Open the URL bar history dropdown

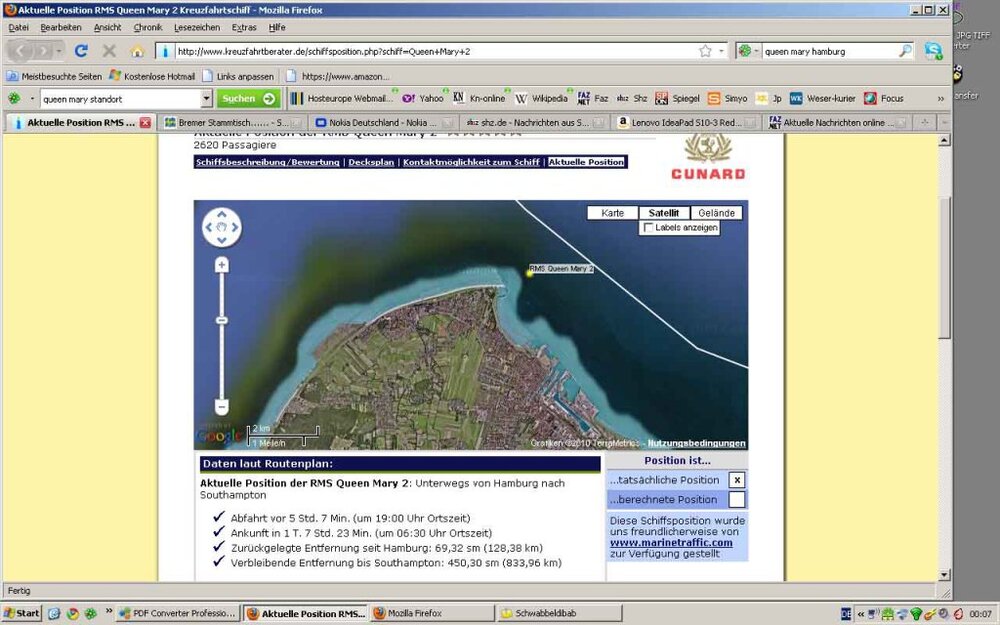(722, 51)
